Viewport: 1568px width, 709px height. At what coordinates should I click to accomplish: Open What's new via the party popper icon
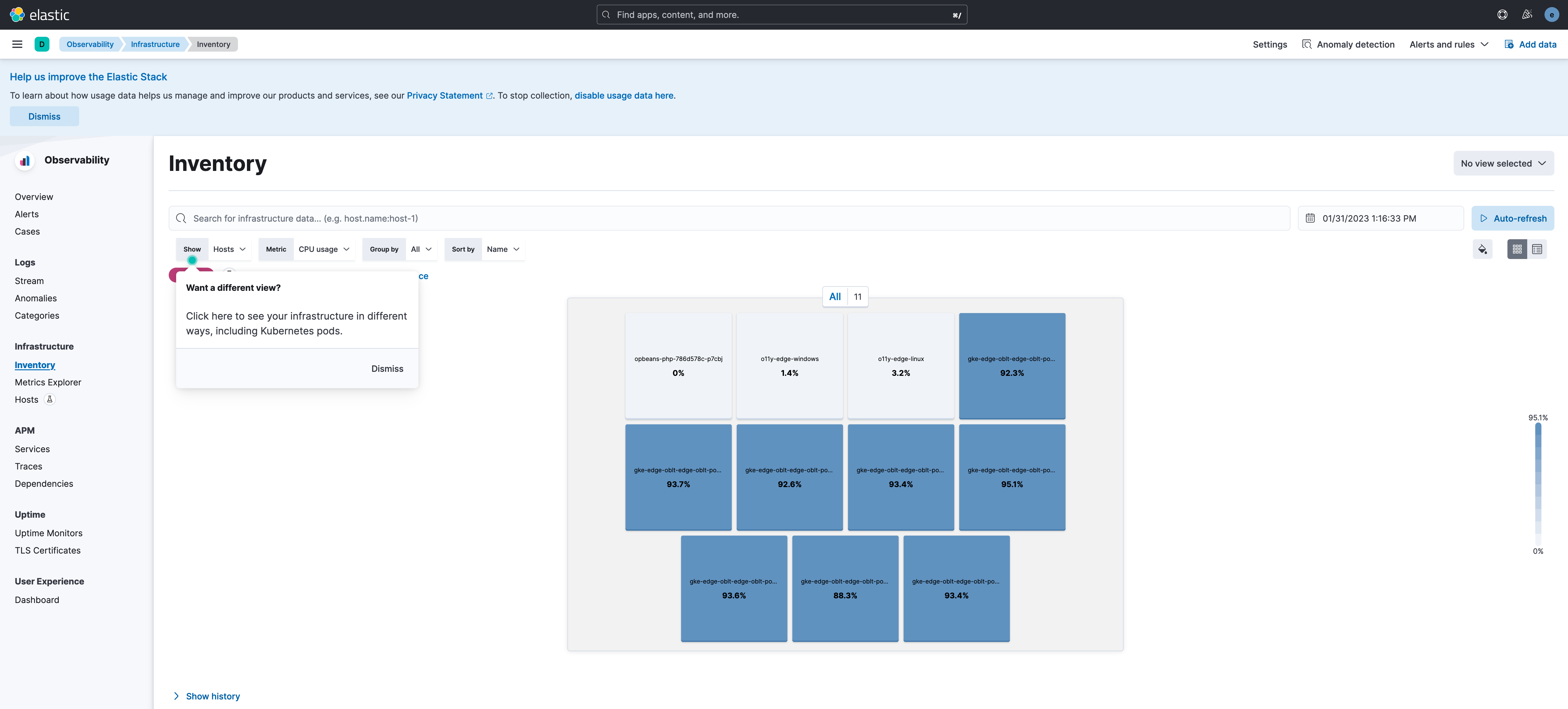point(1527,14)
